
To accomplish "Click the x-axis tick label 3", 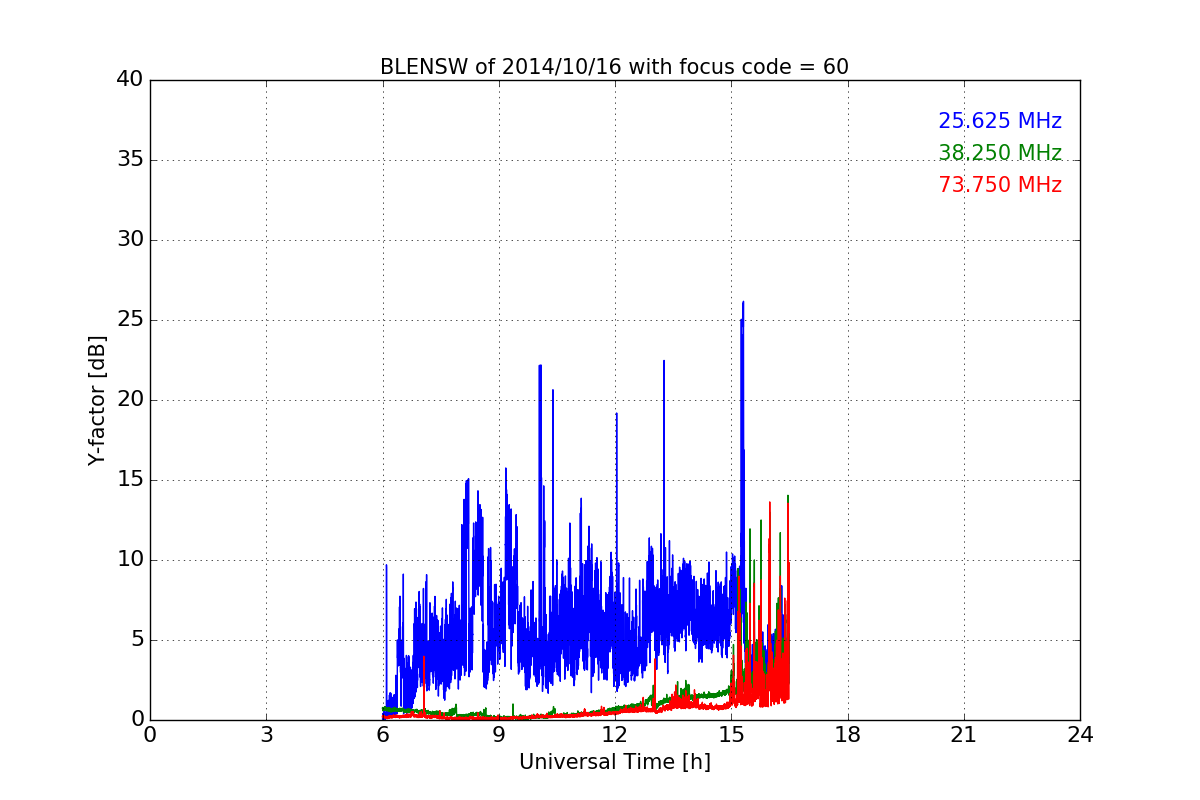I will 266,734.
